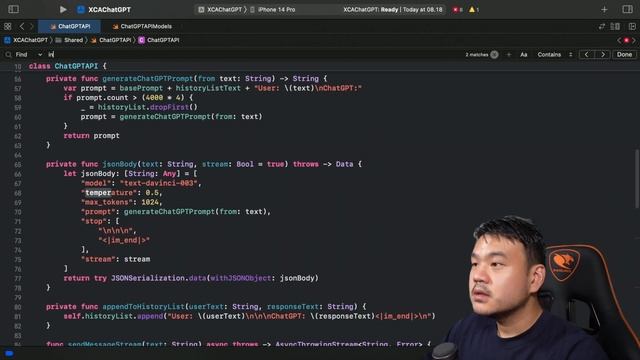Jump to next issue arrow in jump bar
This screenshot has width=640, height=360.
(634, 40)
